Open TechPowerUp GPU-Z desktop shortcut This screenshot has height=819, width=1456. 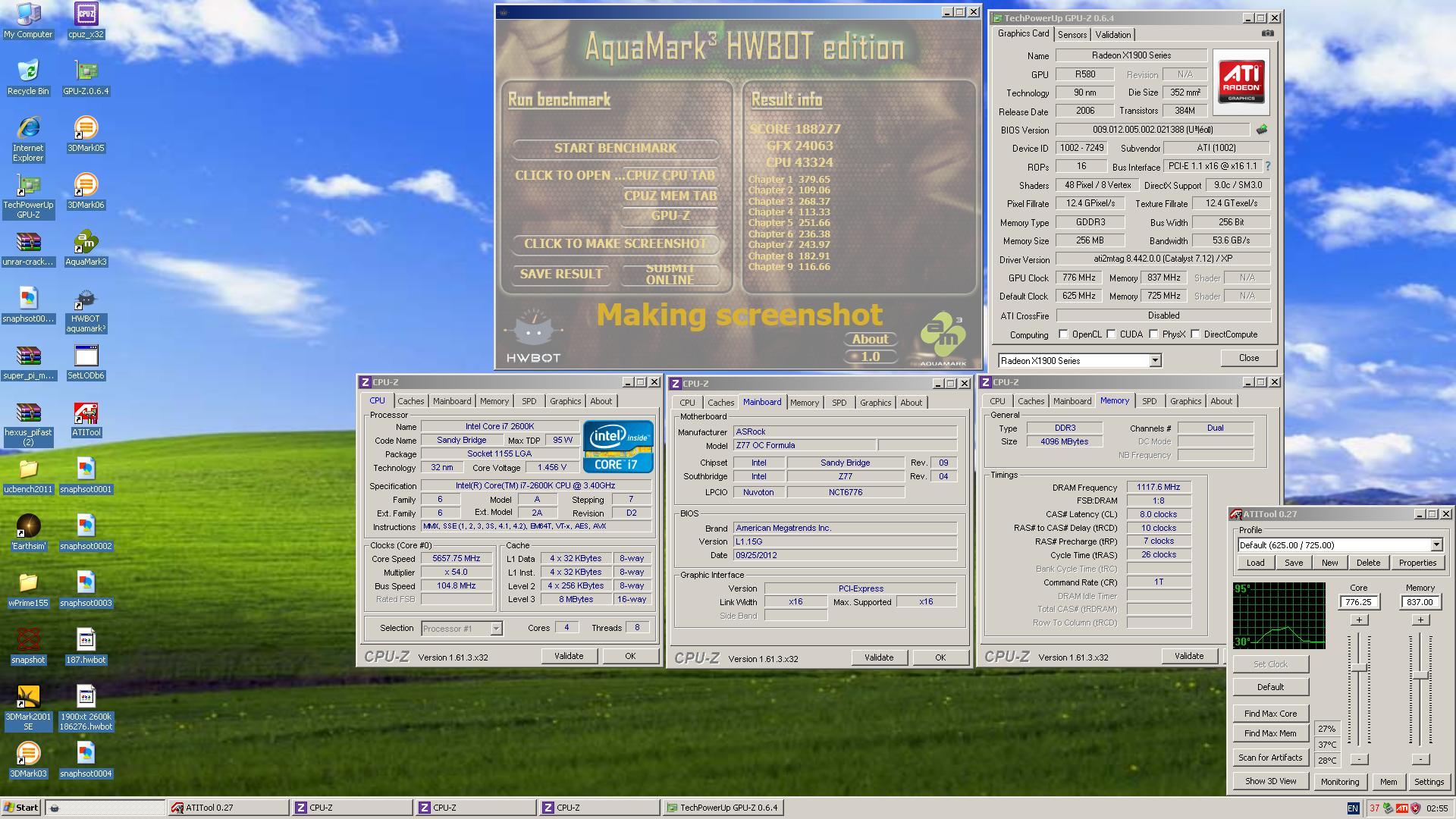[28, 196]
